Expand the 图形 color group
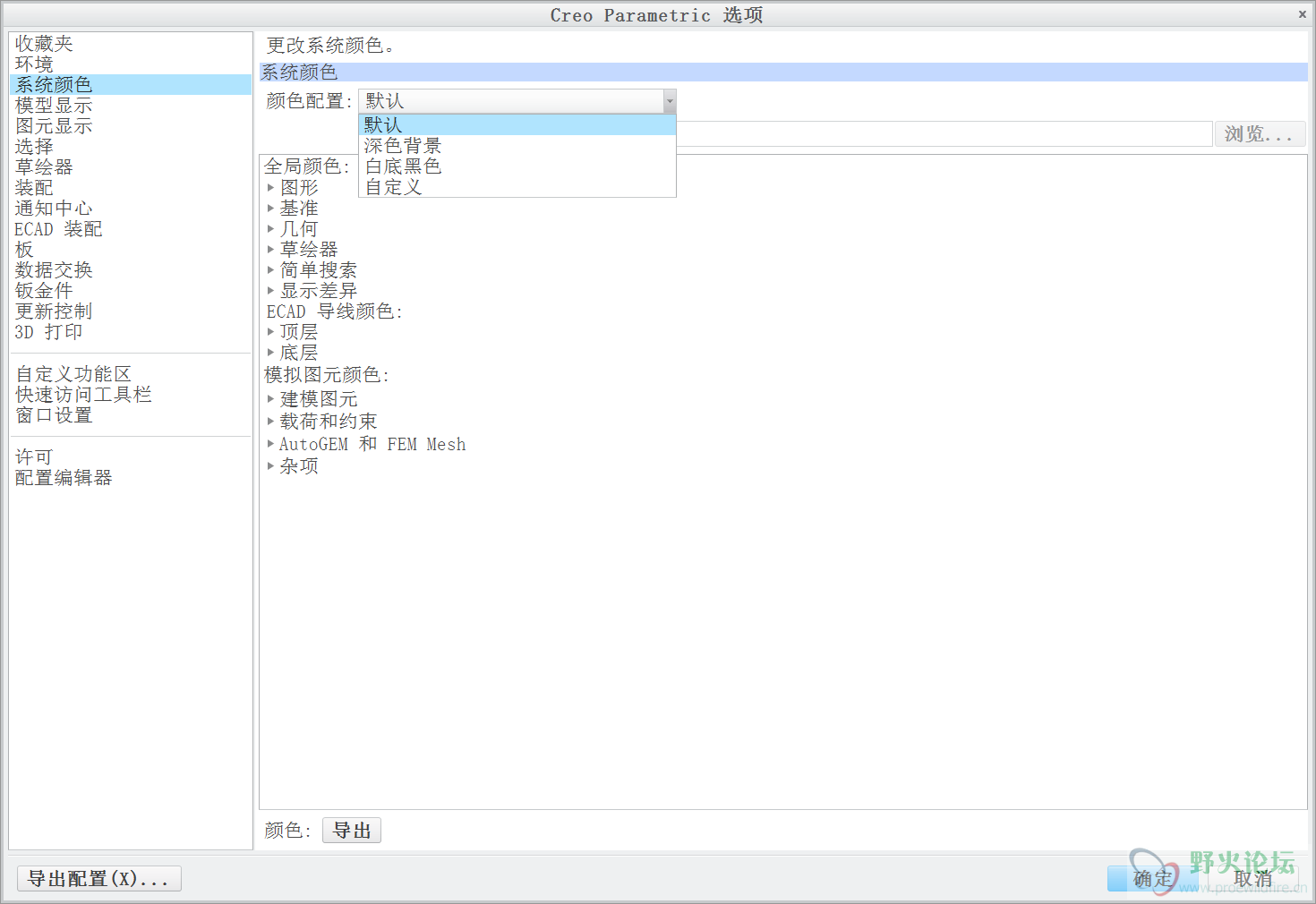 click(270, 187)
